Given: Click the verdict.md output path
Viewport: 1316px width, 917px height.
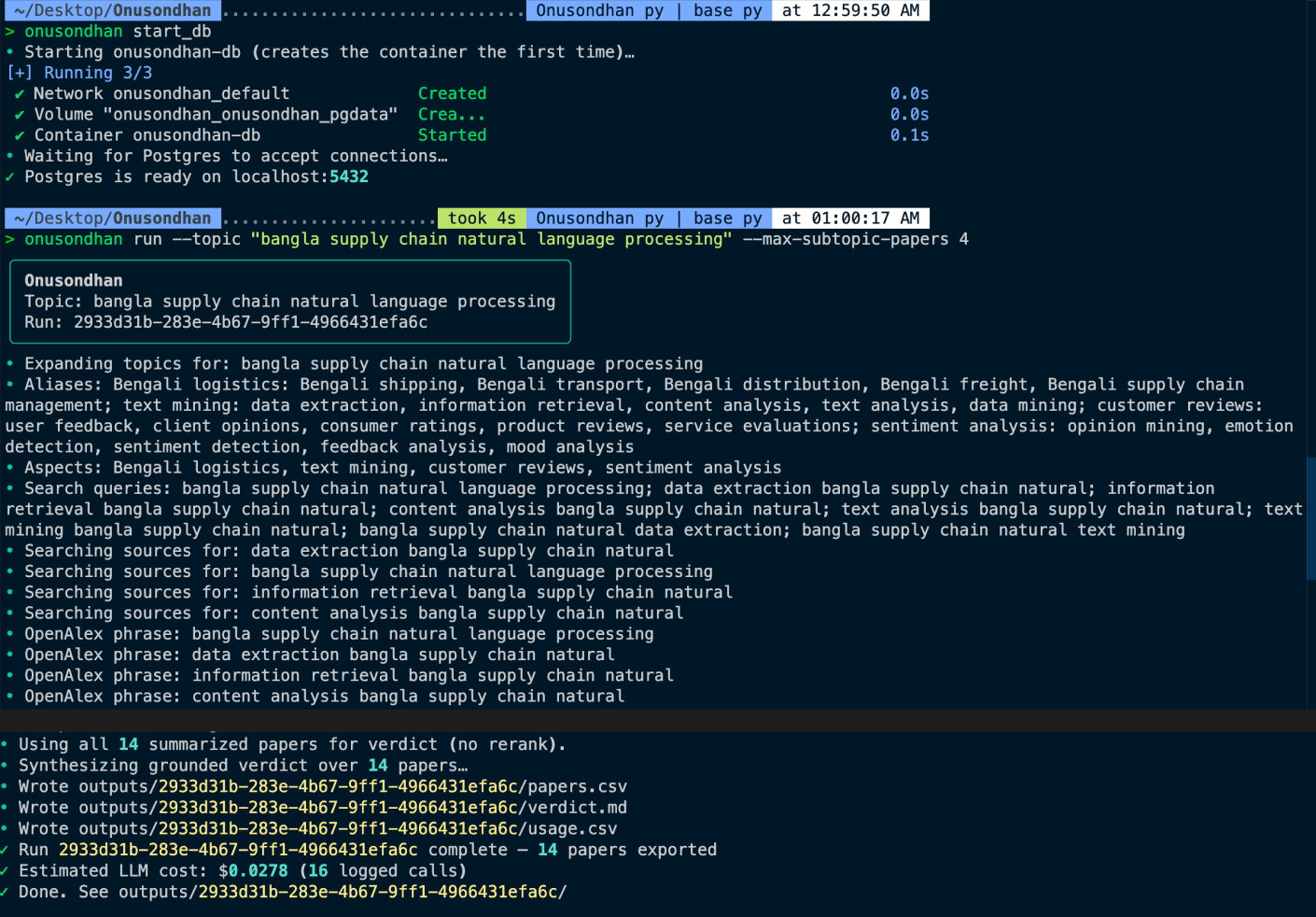Looking at the screenshot, I should [392, 807].
